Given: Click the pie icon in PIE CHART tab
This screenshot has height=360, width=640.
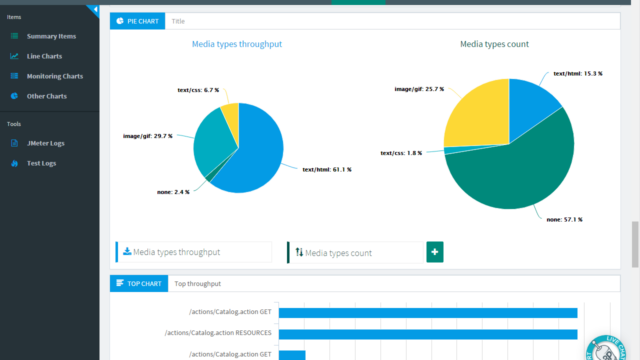Looking at the screenshot, I should 120,21.
